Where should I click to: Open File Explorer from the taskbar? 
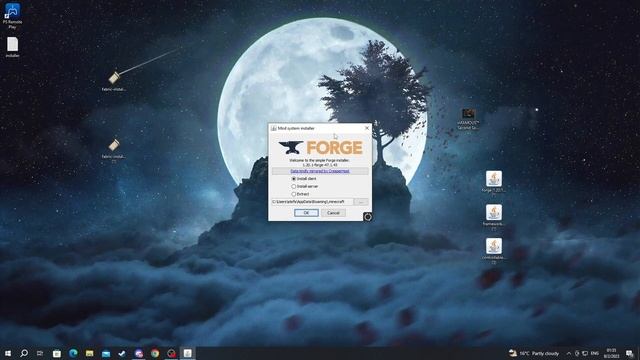(89, 353)
